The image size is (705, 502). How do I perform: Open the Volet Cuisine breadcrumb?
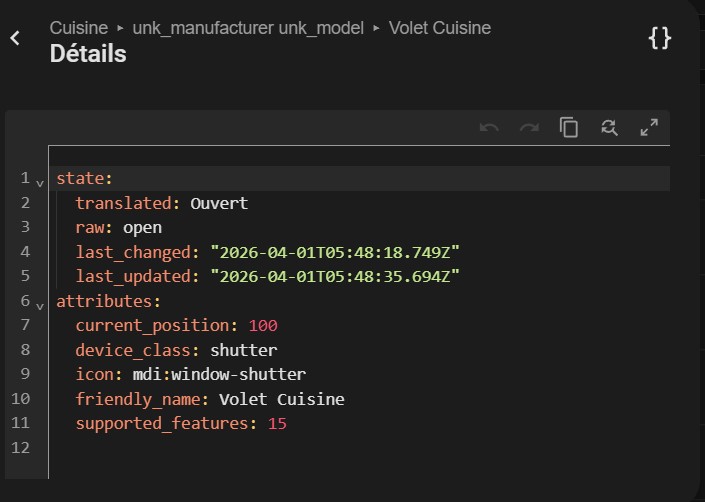tap(440, 28)
